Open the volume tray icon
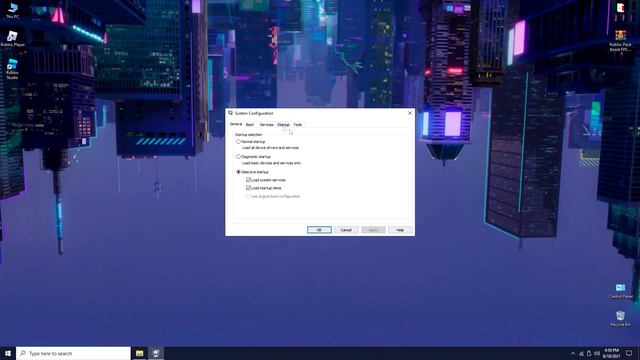Screen dimensions: 640x360 597,353
